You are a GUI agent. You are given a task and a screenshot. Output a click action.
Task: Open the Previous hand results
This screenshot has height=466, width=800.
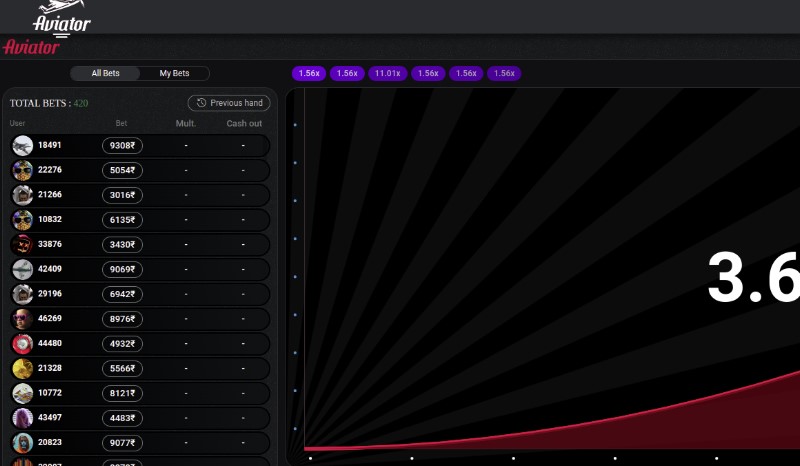point(229,103)
